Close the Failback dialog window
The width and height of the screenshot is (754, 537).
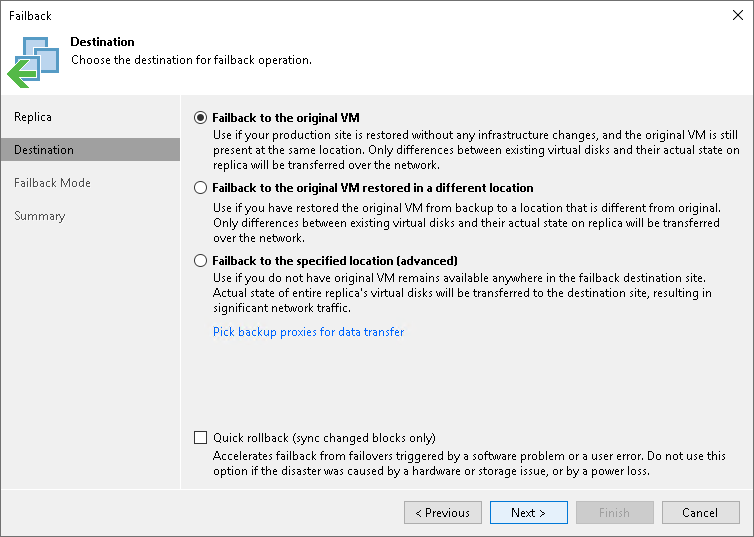point(734,16)
